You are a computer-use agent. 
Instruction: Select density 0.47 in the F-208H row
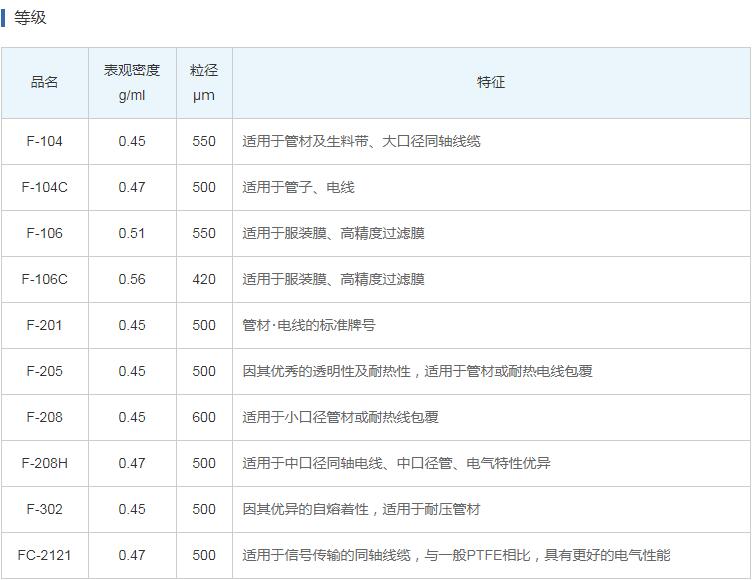132,463
